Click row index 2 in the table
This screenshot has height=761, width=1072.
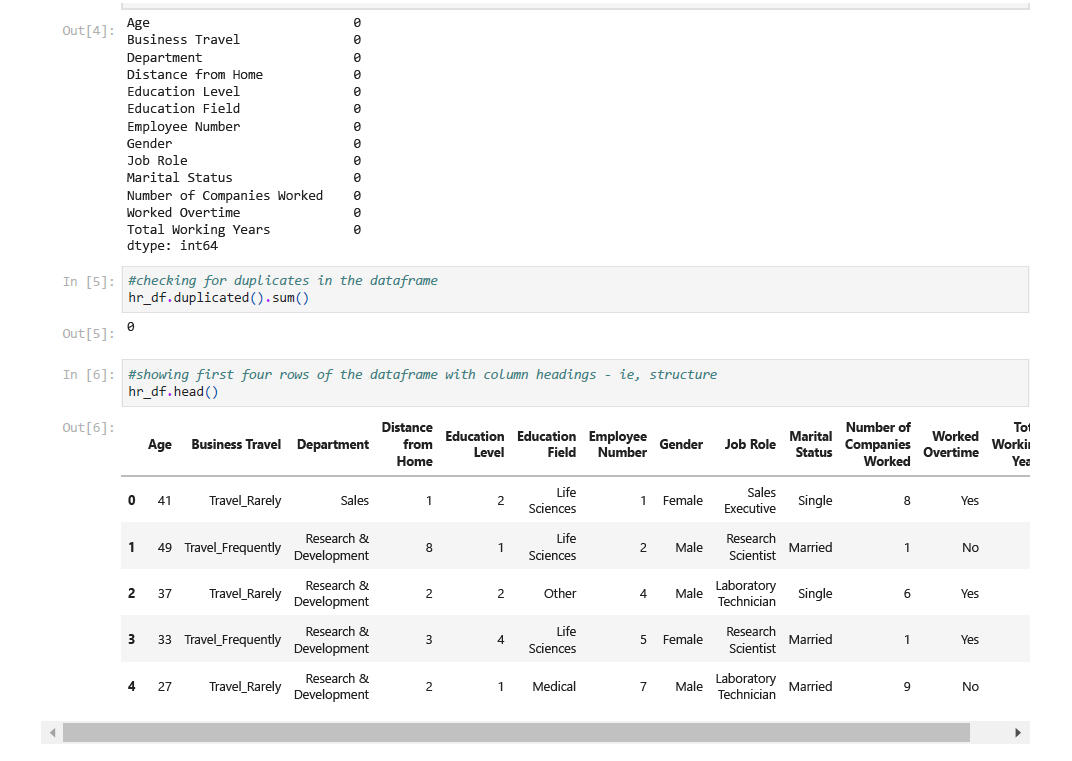131,593
